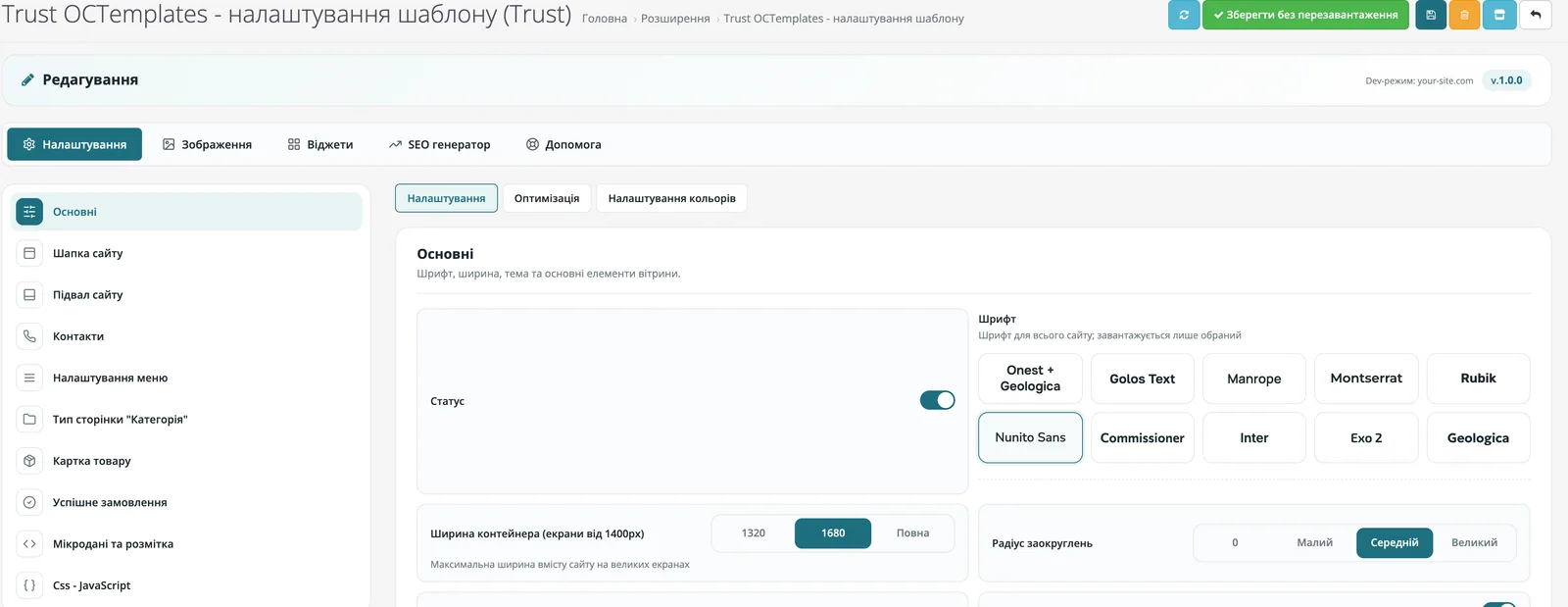This screenshot has height=607, width=1568.
Task: Choose the Geologica font
Action: point(1478,437)
